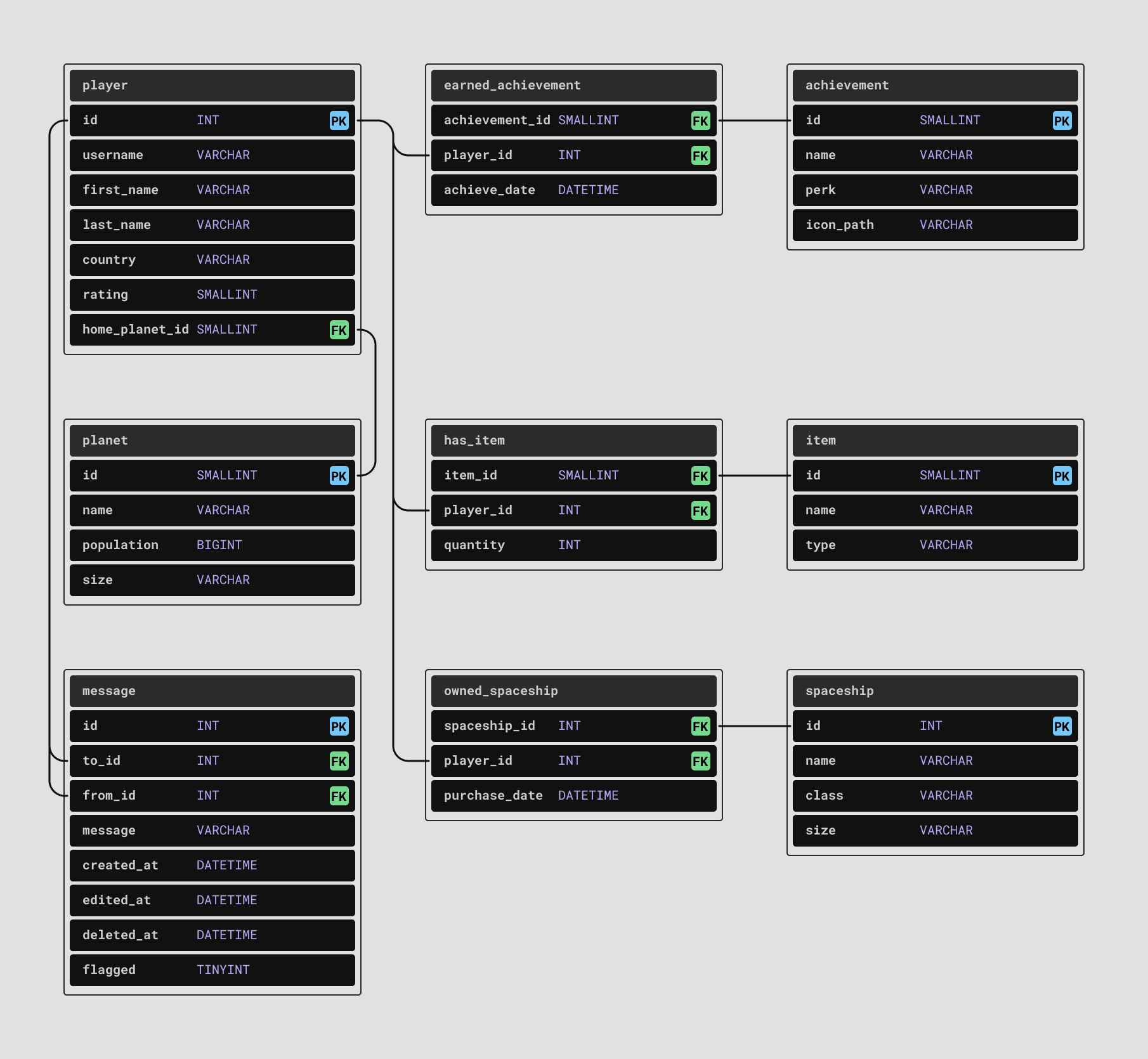Click the last_name column row
The image size is (1148, 1059).
pyautogui.click(x=212, y=225)
